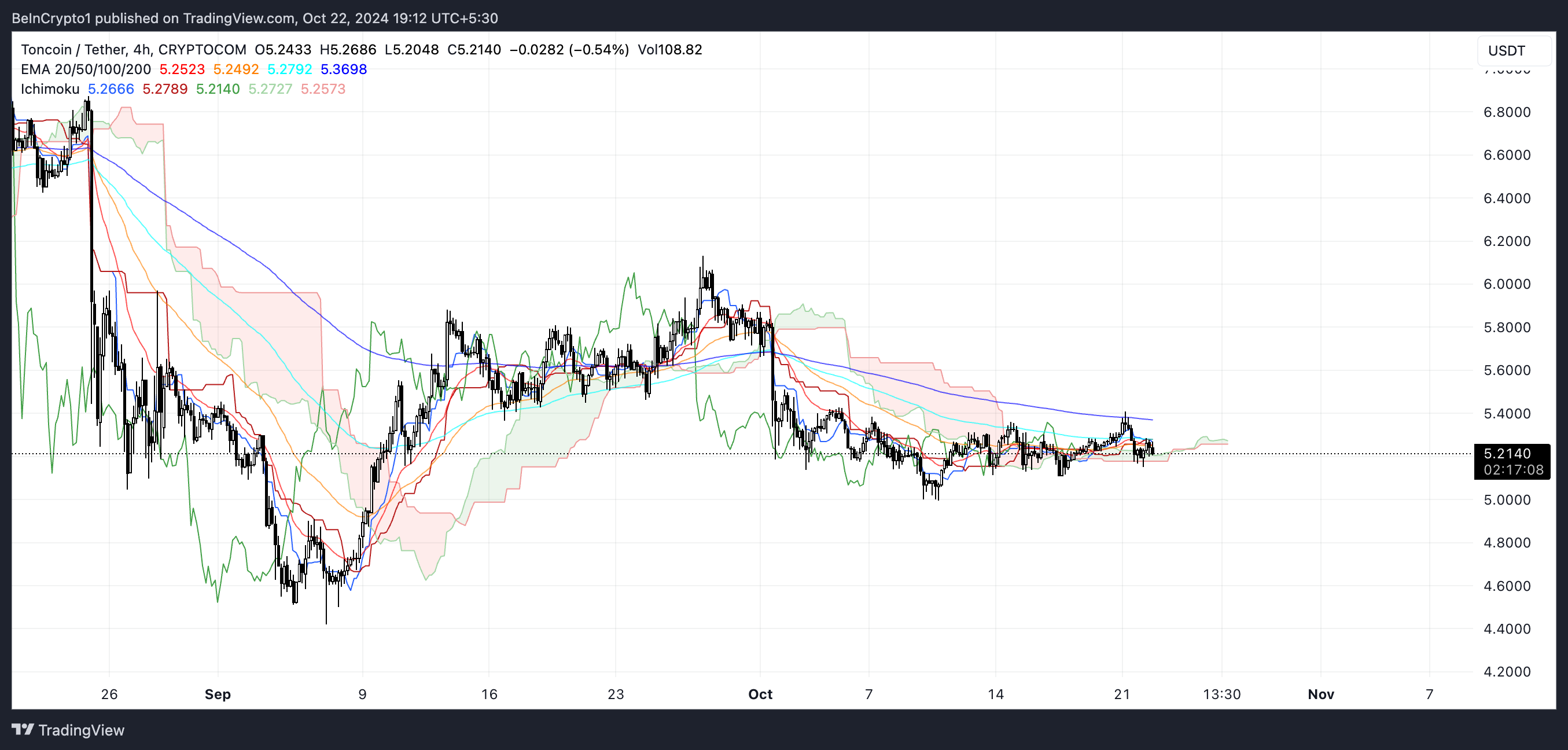Select the Ichimoku indicator legend label
This screenshot has width=1568, height=750.
coord(50,89)
